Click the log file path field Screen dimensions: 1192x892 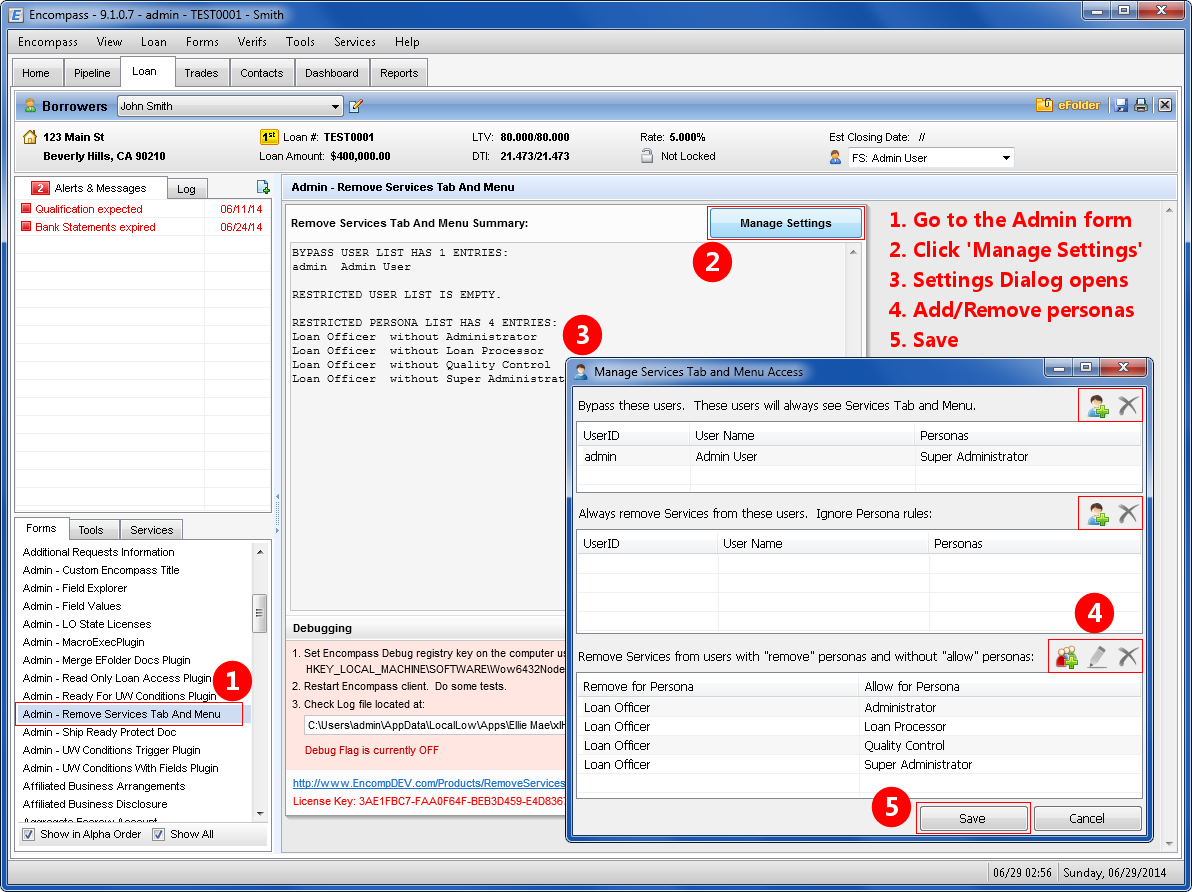tap(436, 725)
